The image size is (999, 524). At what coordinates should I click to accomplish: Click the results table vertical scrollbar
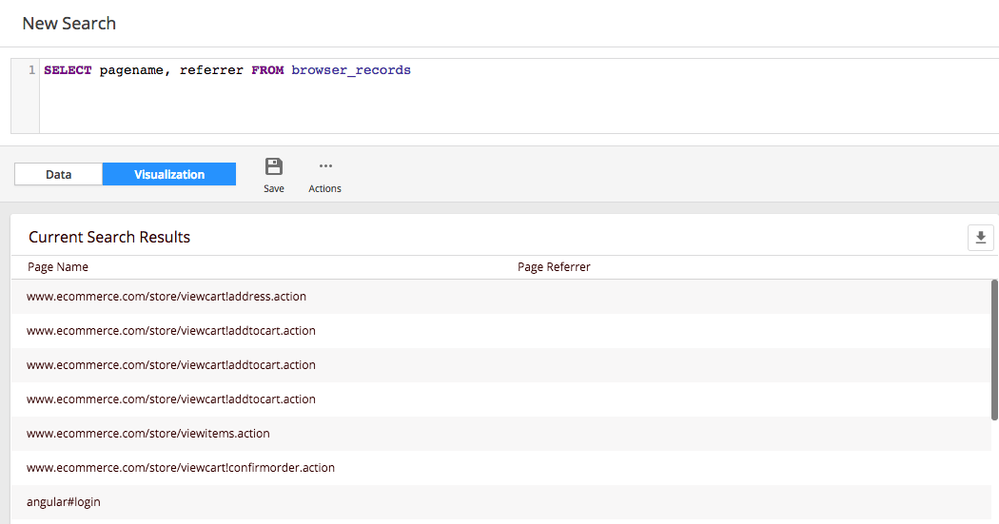pos(994,350)
